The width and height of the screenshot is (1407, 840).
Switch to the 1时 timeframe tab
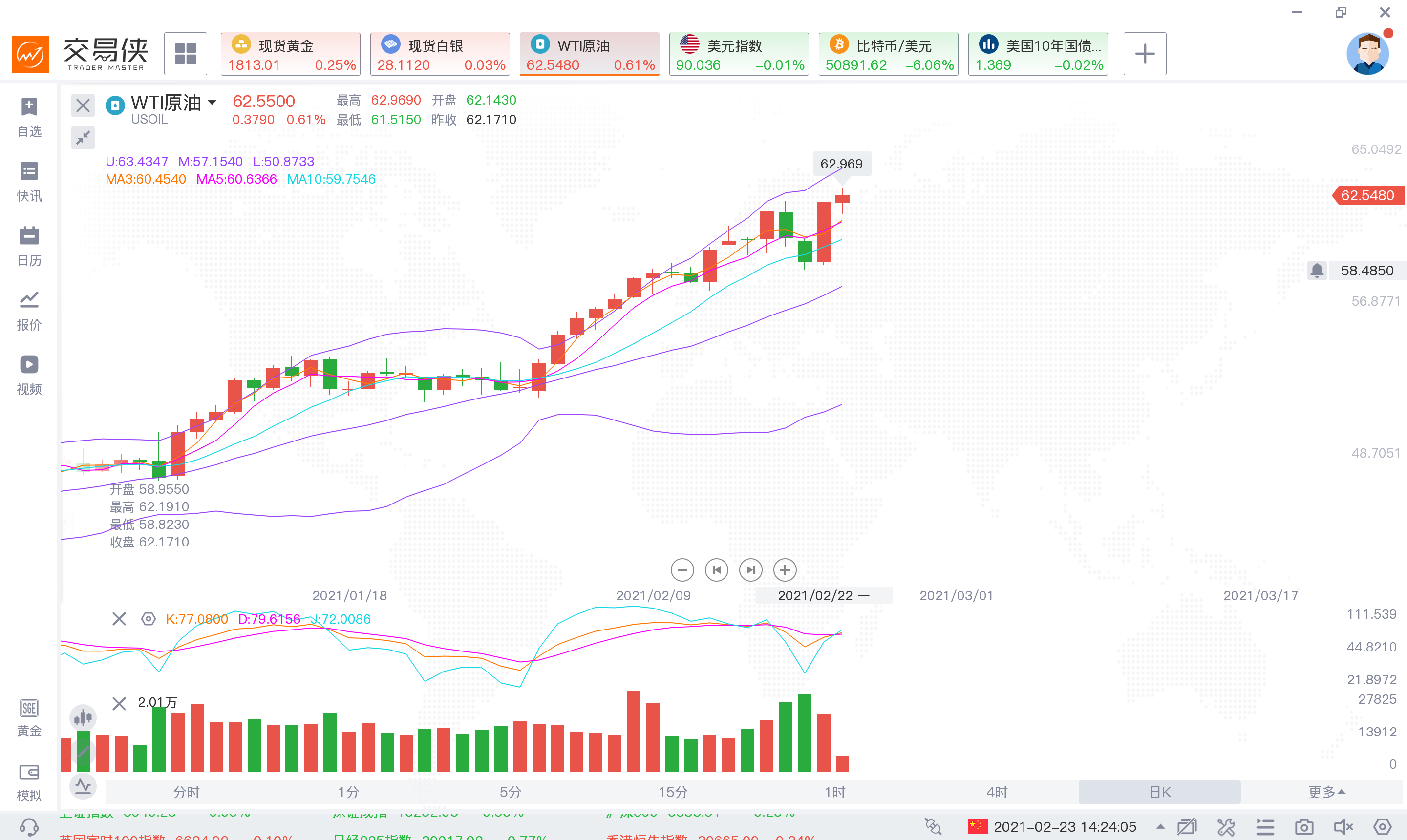click(x=834, y=792)
